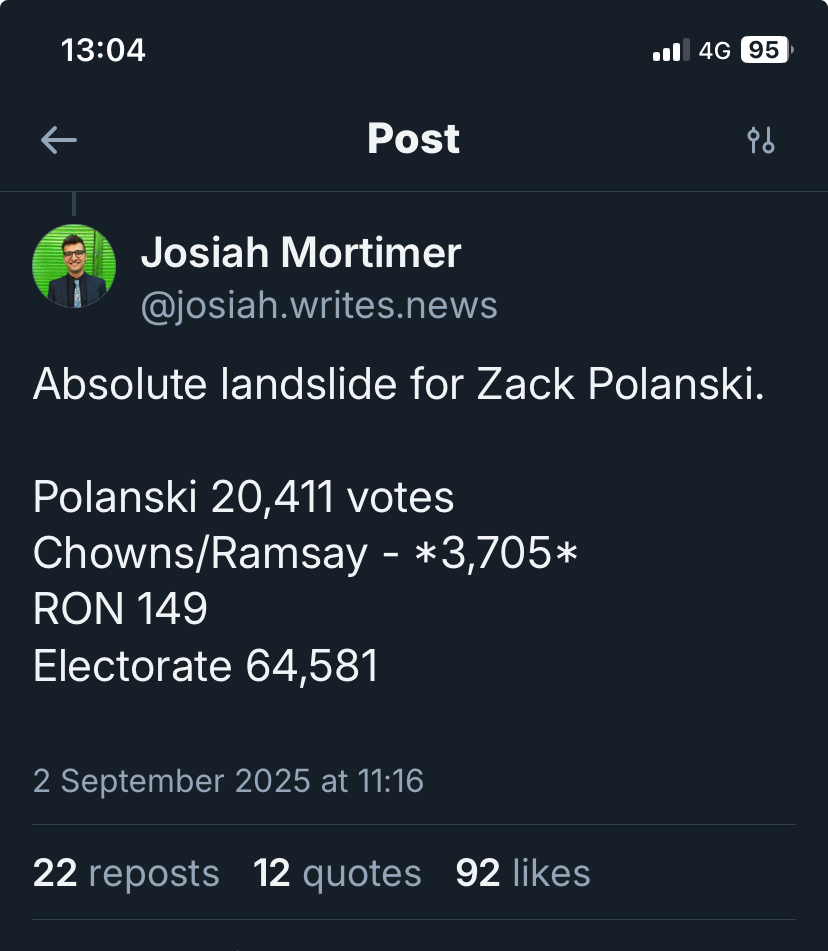Click the 'RON 149' text line
The image size is (828, 951).
pos(120,609)
